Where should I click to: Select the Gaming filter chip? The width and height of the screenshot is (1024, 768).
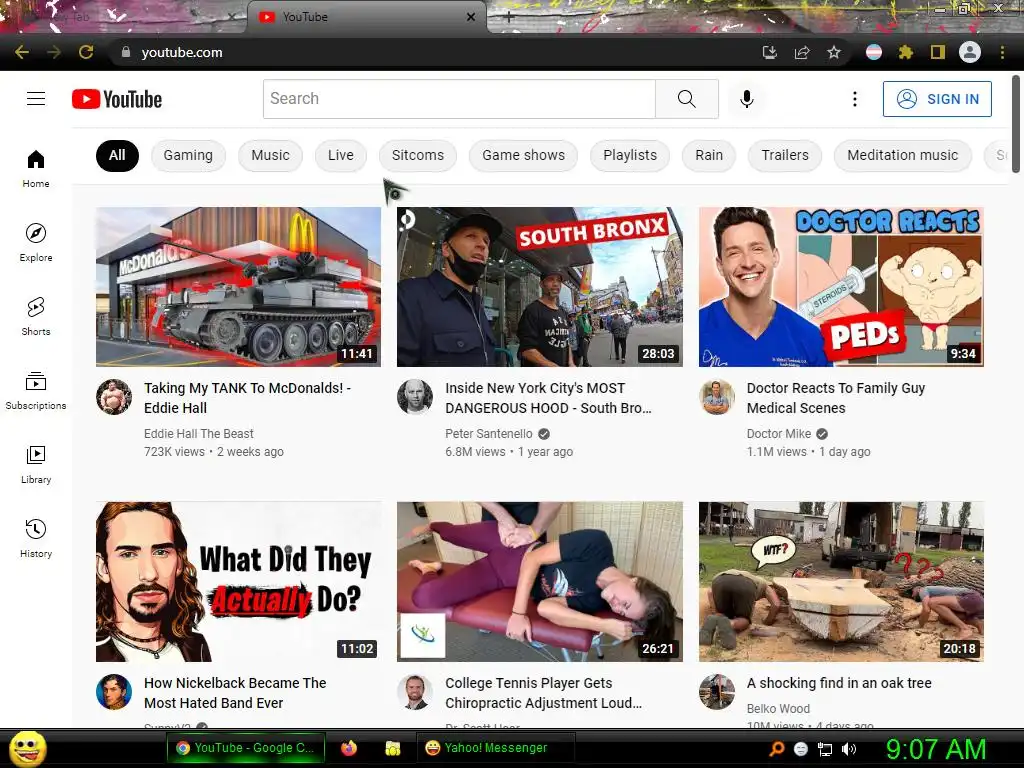[x=188, y=155]
